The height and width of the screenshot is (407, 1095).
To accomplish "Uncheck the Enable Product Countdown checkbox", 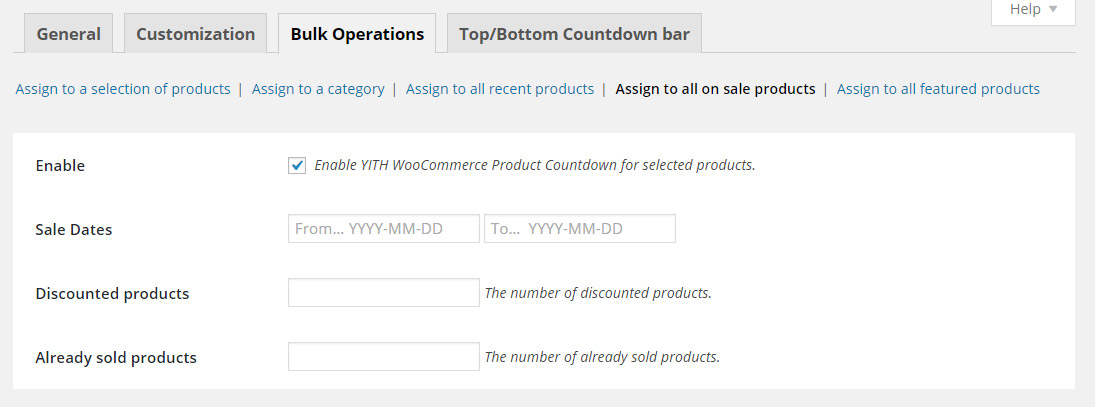I will [x=297, y=165].
